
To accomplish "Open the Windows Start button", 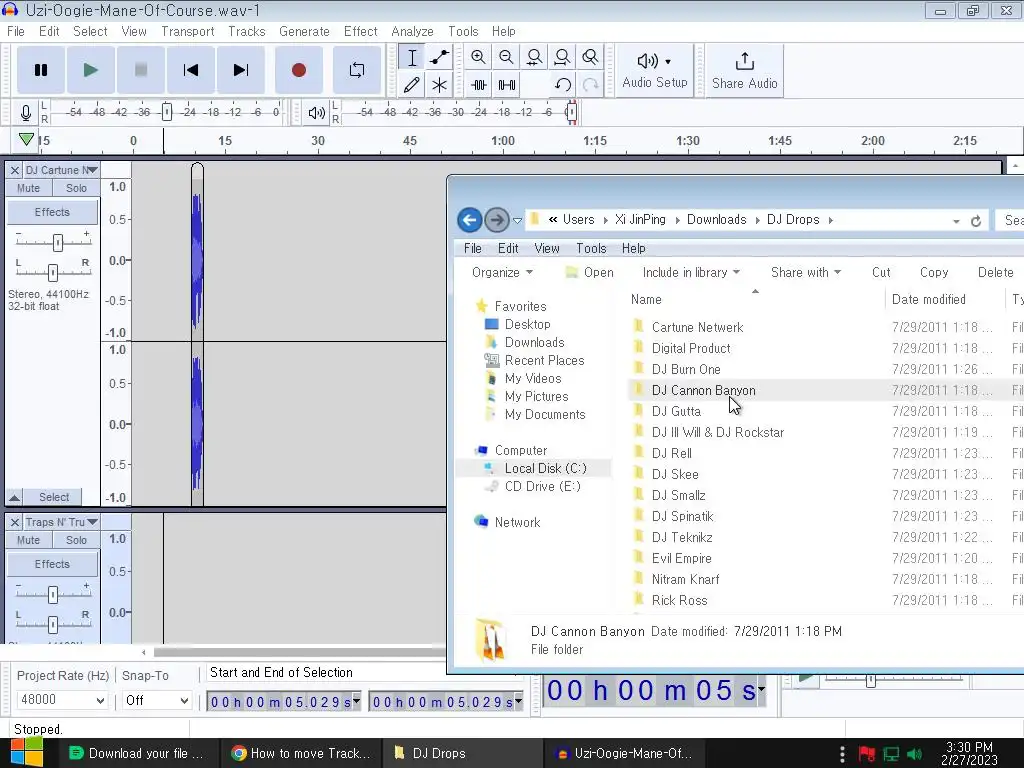I will tap(26, 753).
